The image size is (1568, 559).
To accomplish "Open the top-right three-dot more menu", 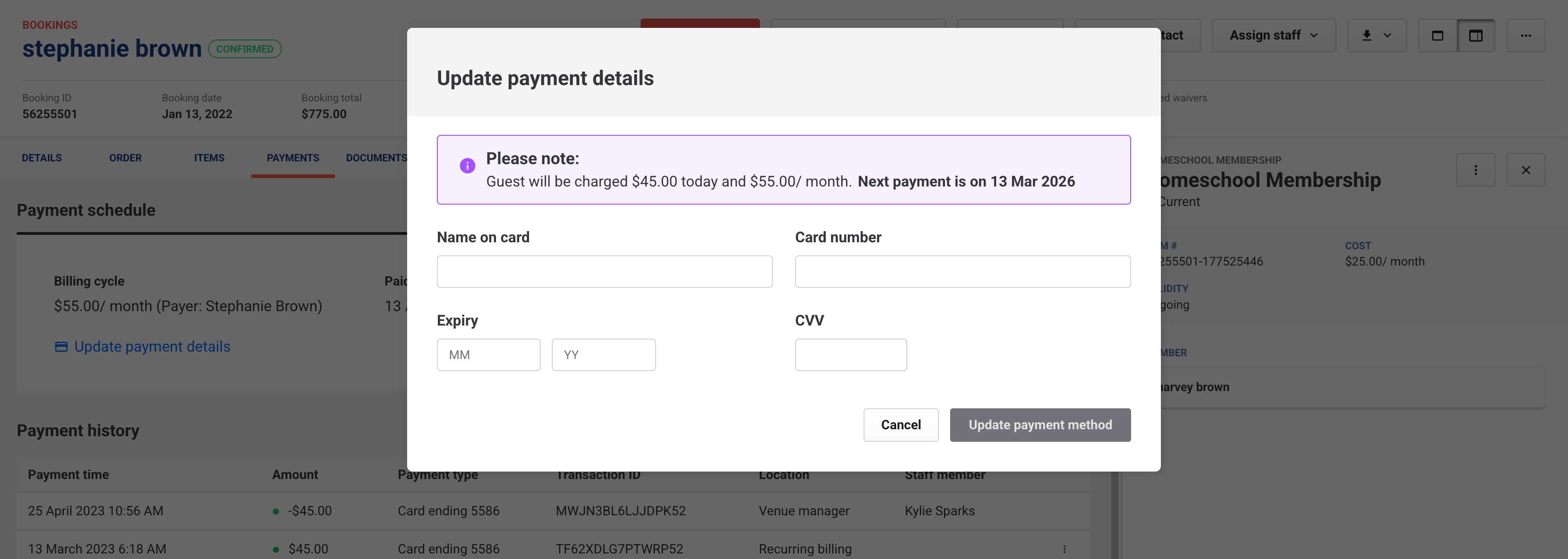I will point(1525,35).
